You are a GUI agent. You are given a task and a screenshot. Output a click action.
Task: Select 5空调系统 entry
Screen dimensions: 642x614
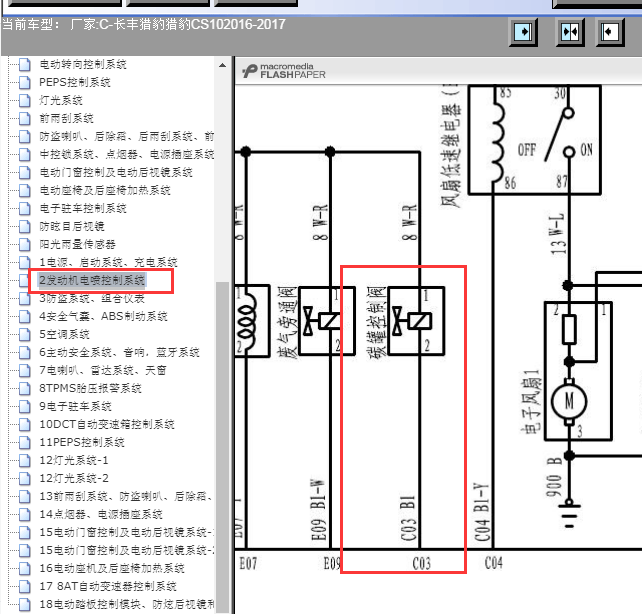point(64,334)
